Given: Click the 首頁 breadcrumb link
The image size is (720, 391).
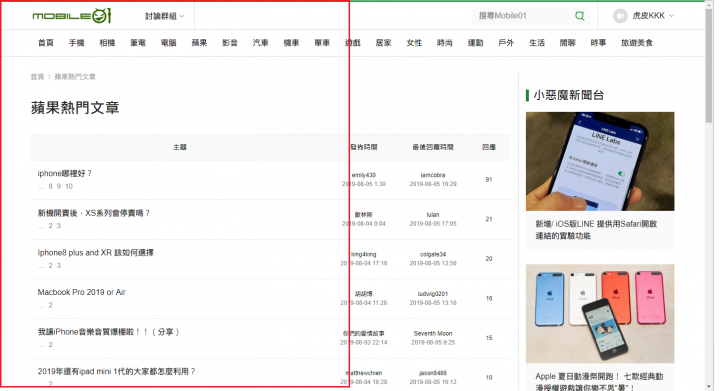Looking at the screenshot, I should coord(37,77).
